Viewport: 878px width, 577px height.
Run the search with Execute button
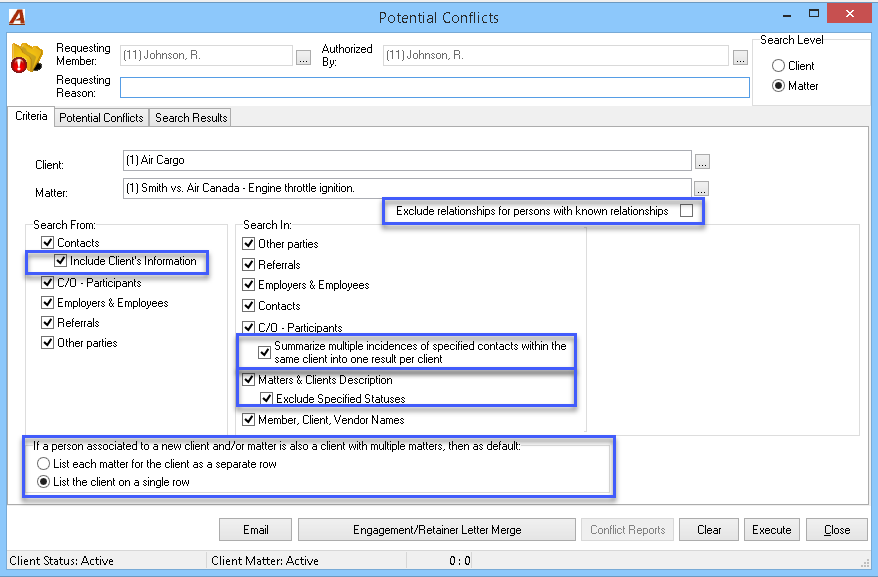tap(772, 529)
